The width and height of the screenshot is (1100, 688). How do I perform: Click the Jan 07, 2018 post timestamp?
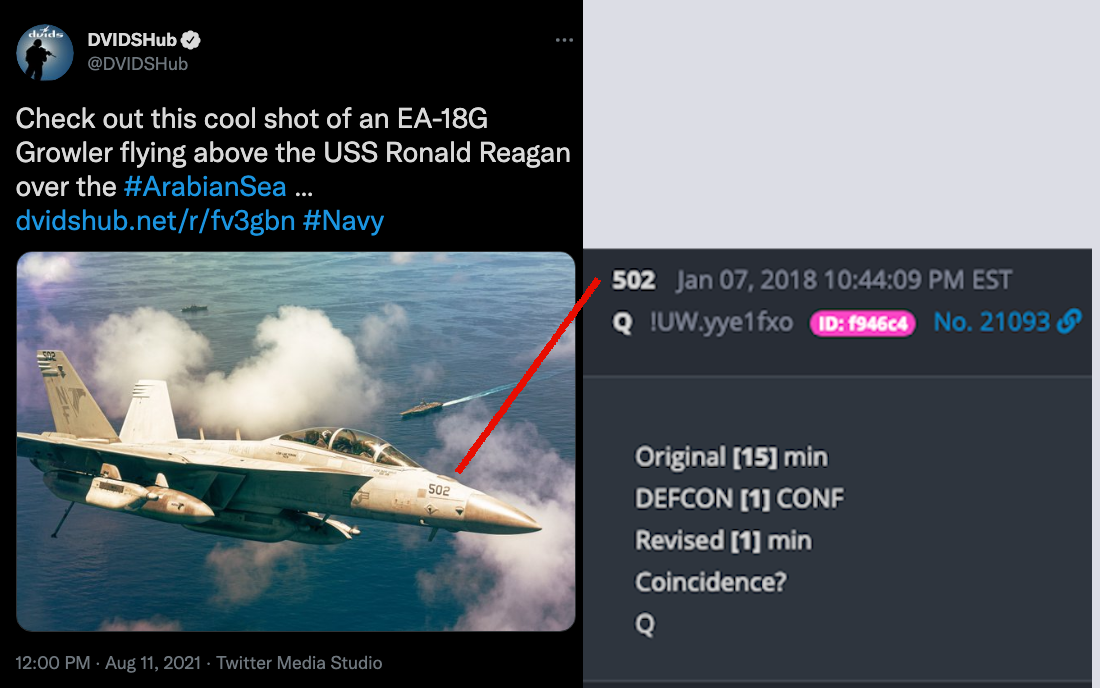tap(844, 280)
